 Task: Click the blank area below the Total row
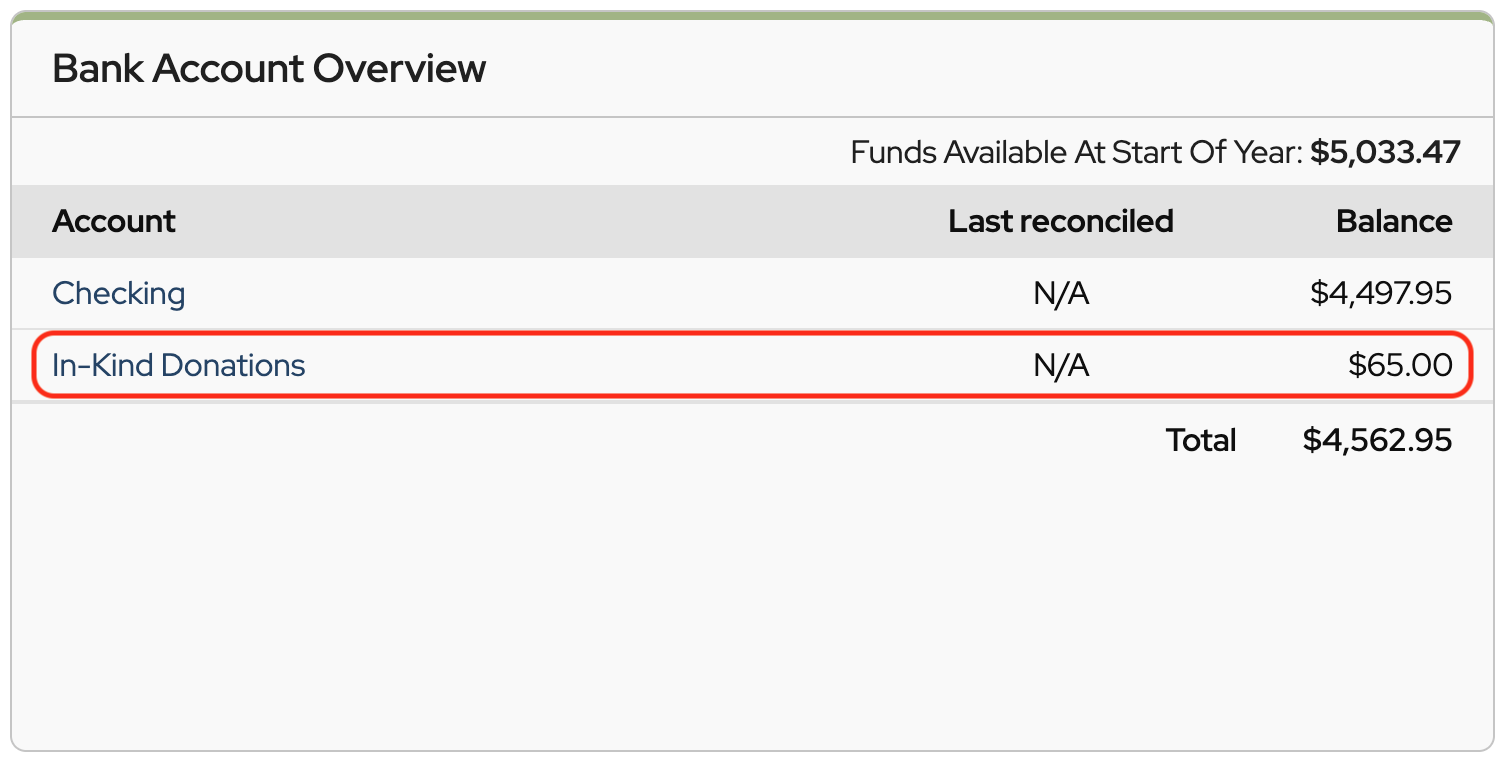coord(750,600)
